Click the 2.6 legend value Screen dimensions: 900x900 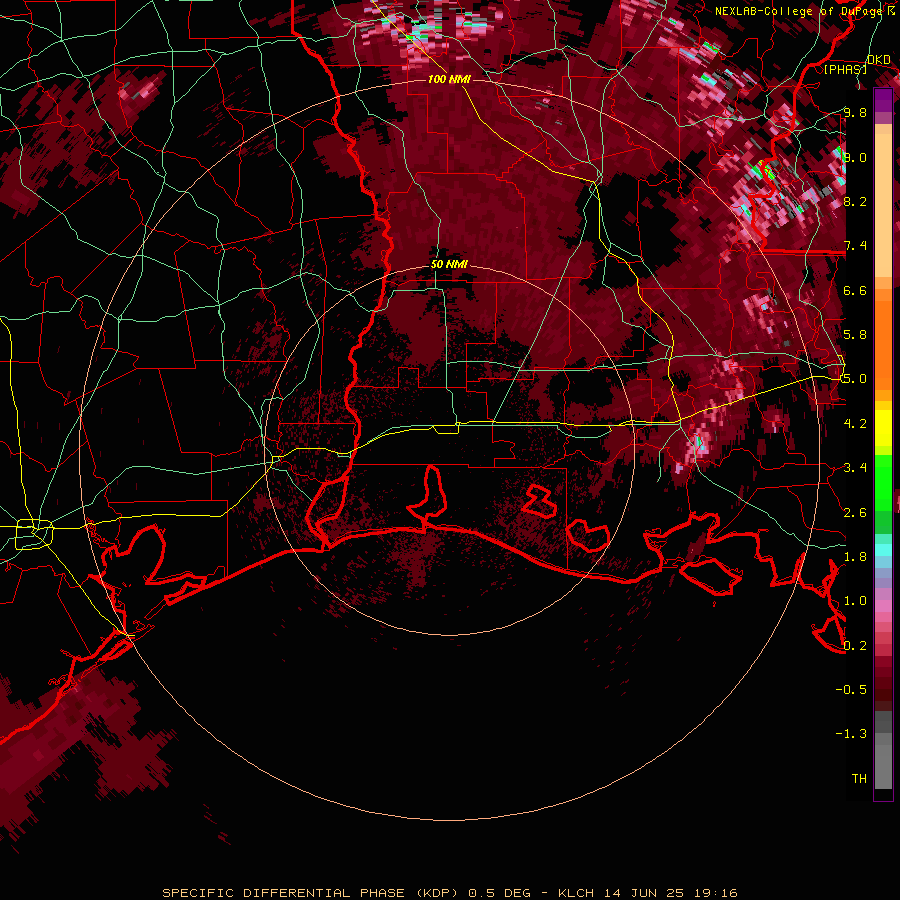855,513
